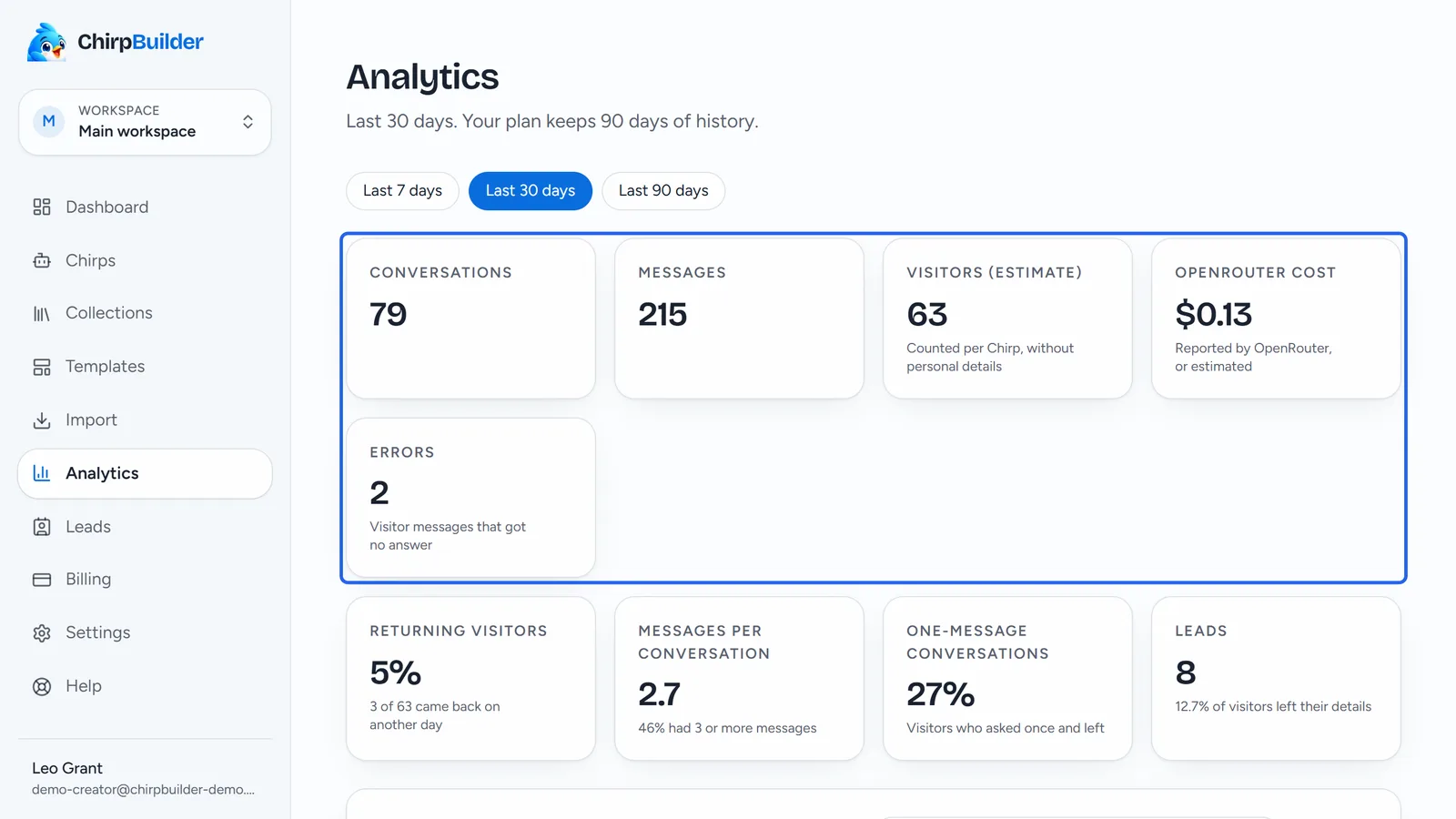
Task: Open the workspace switcher chevron
Action: point(248,122)
